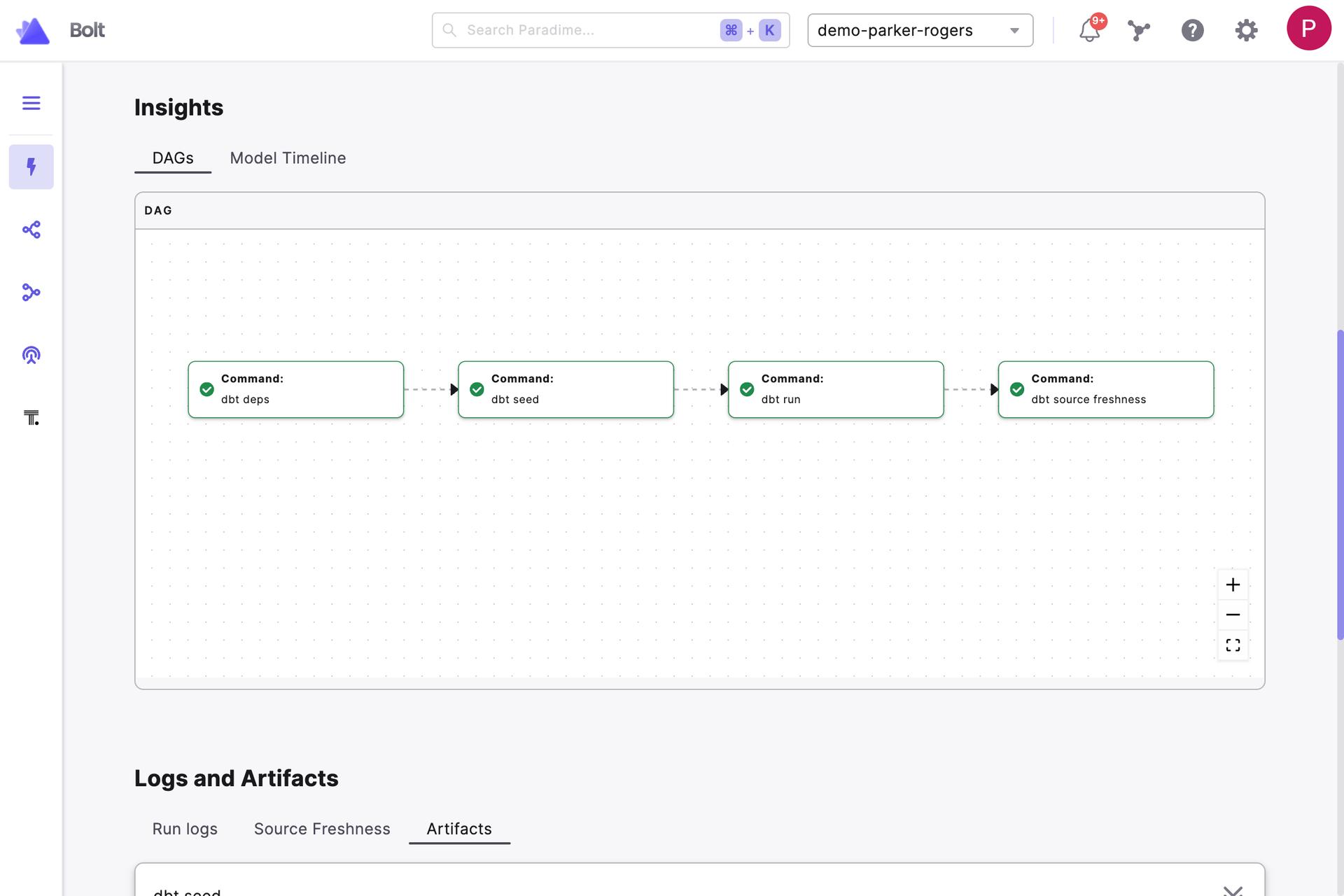Open the help question mark icon

pyautogui.click(x=1192, y=30)
